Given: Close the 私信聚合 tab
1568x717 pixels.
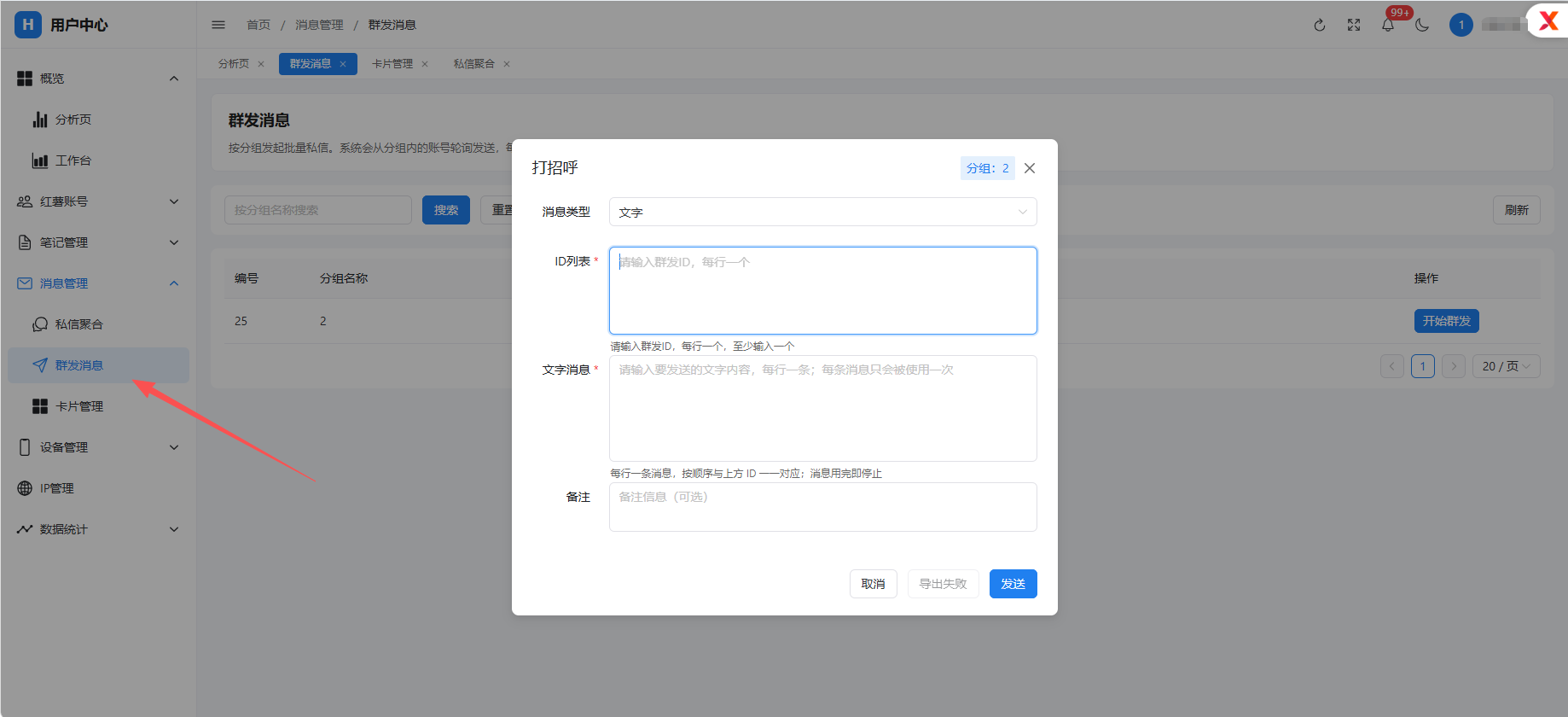Looking at the screenshot, I should (x=507, y=64).
